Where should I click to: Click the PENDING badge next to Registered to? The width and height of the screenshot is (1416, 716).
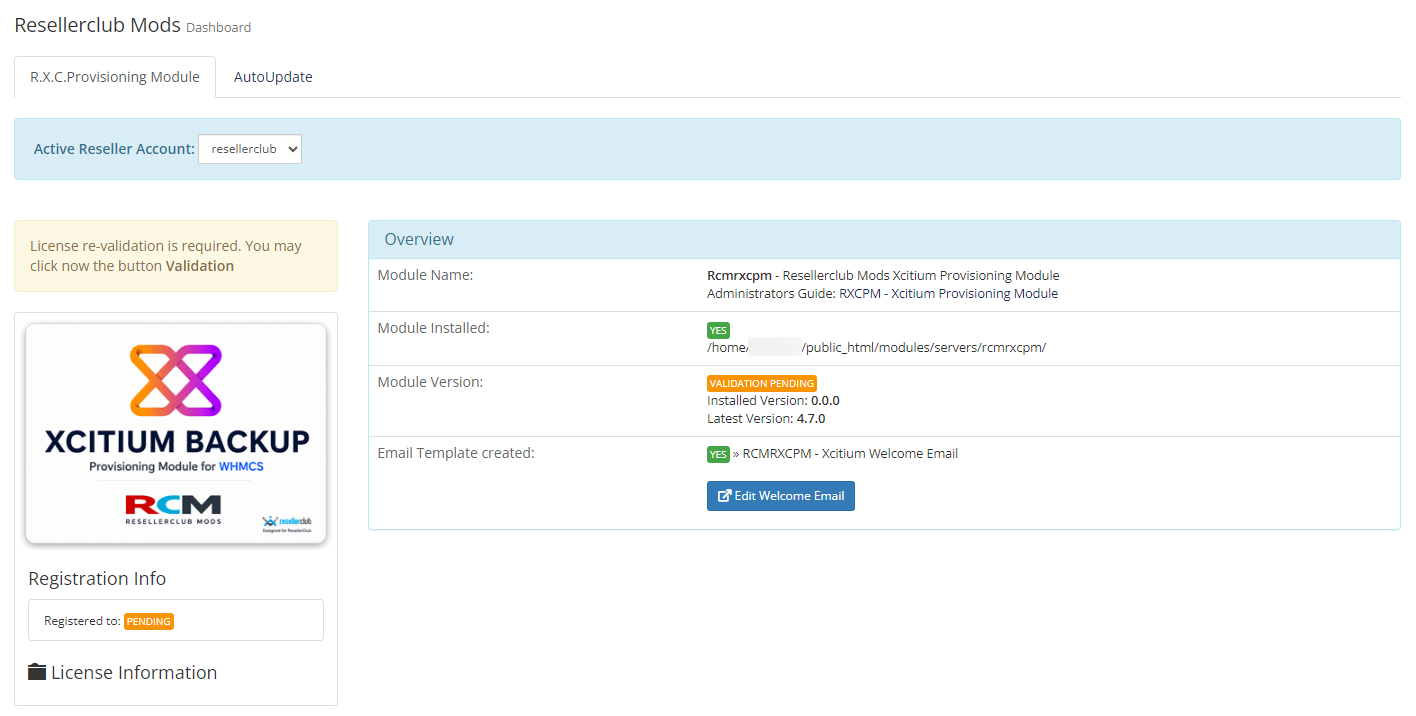coord(149,621)
